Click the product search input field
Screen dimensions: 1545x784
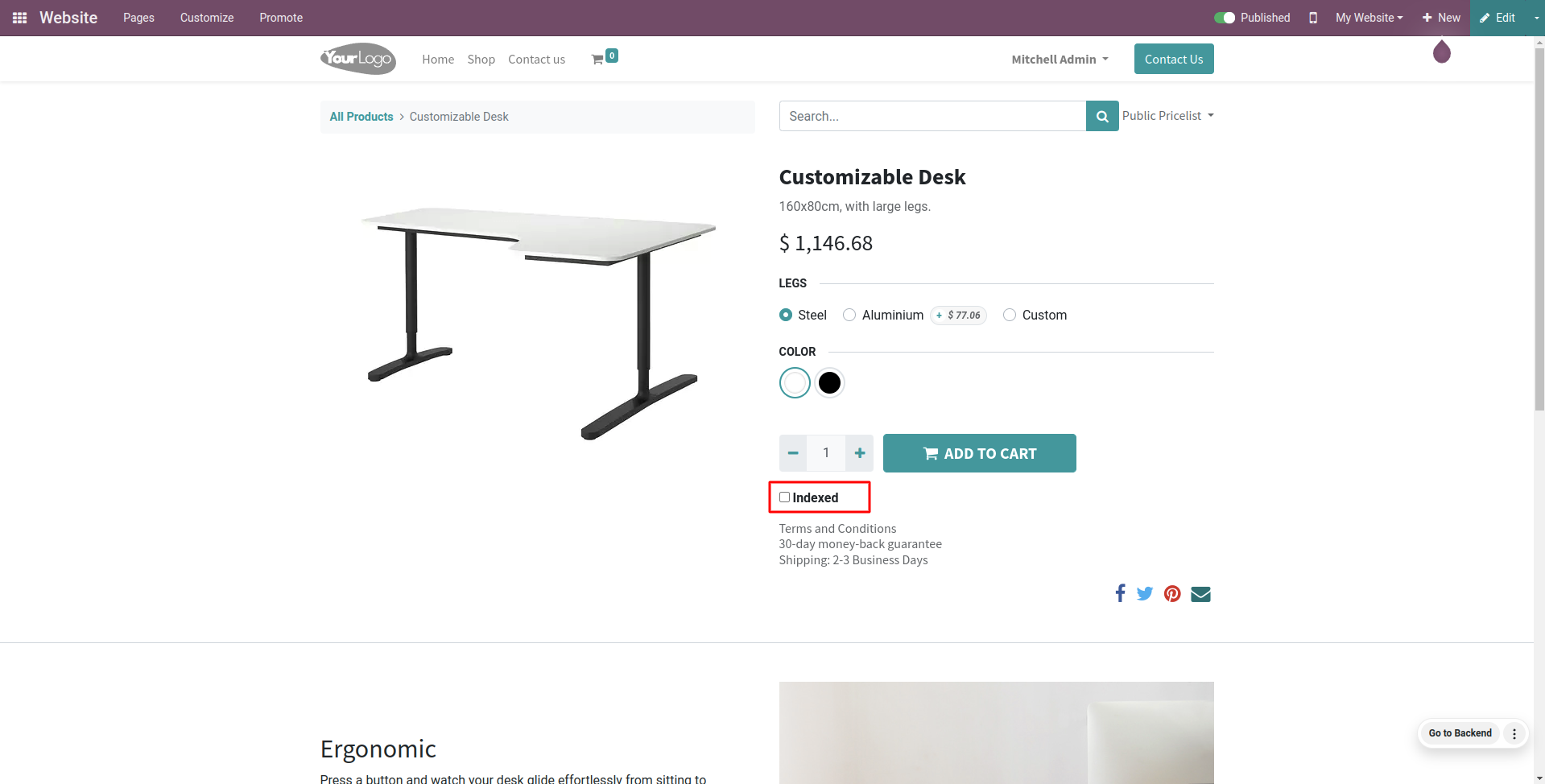click(932, 116)
